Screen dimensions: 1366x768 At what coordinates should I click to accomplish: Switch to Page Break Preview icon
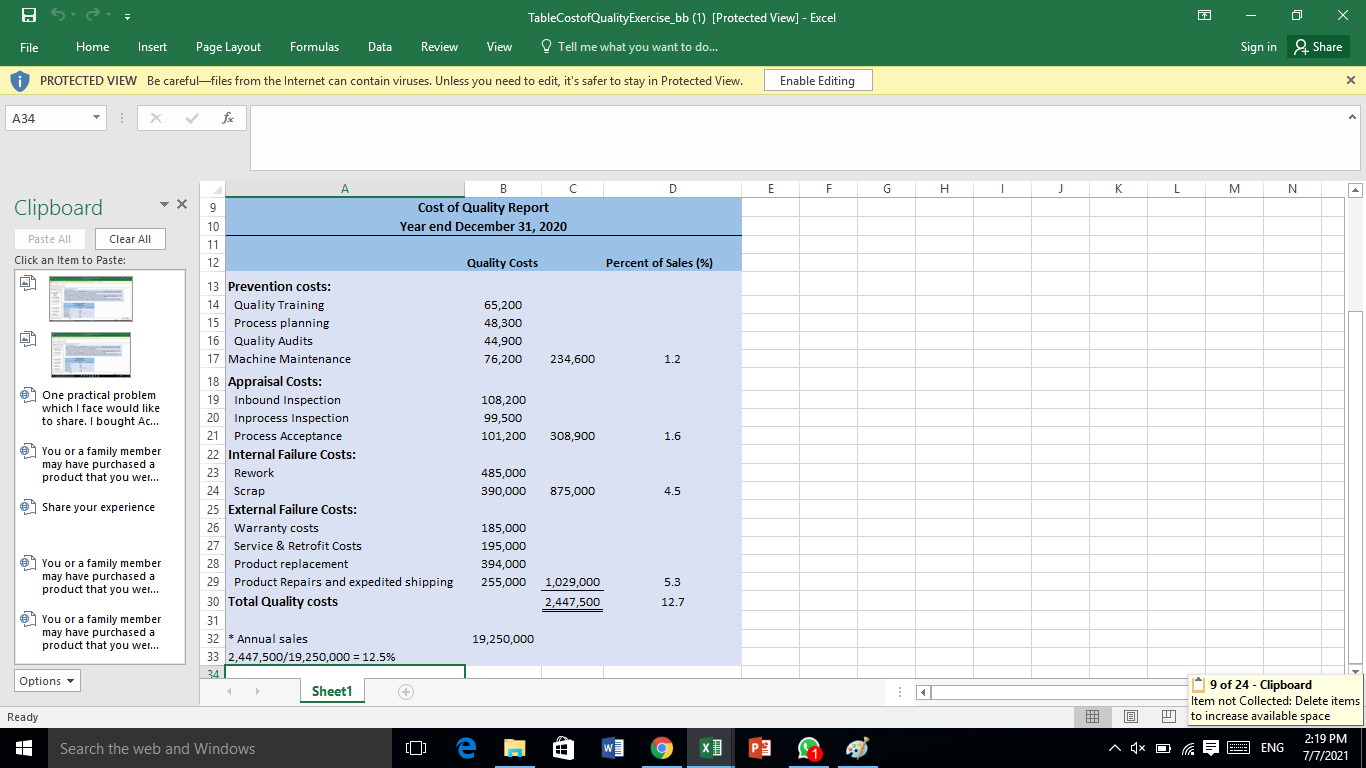coord(1168,717)
